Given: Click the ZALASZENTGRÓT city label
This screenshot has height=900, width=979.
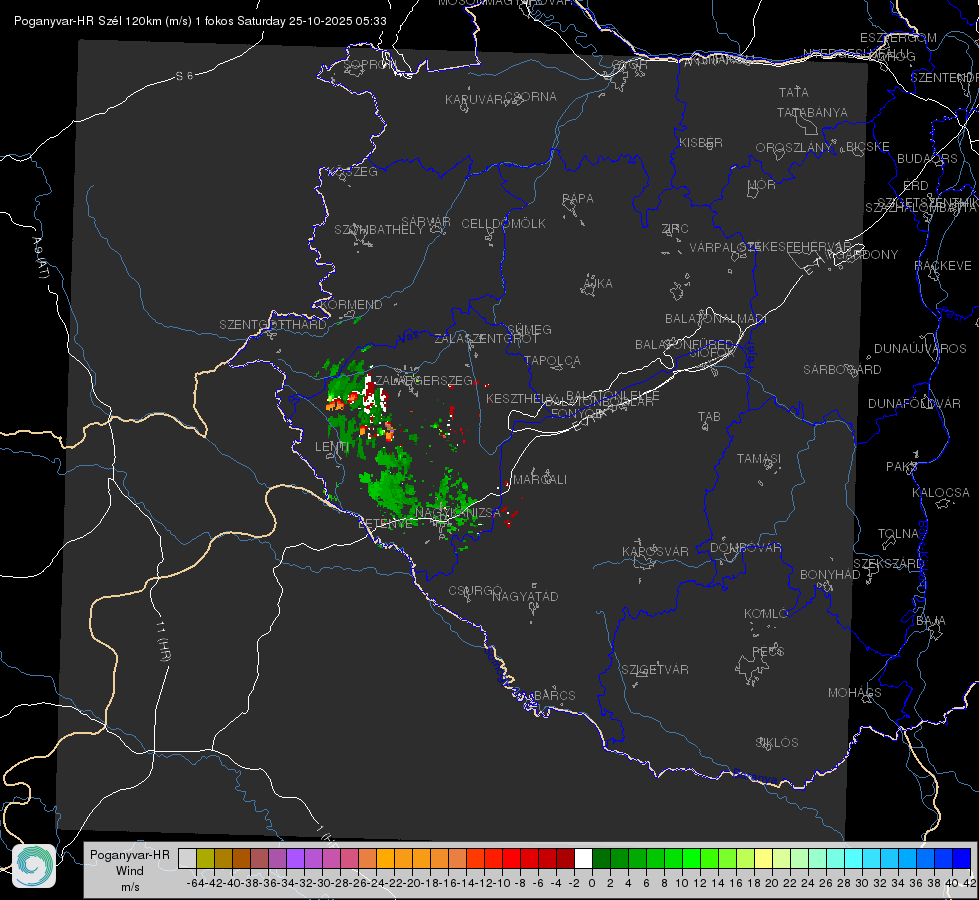Looking at the screenshot, I should tap(486, 339).
